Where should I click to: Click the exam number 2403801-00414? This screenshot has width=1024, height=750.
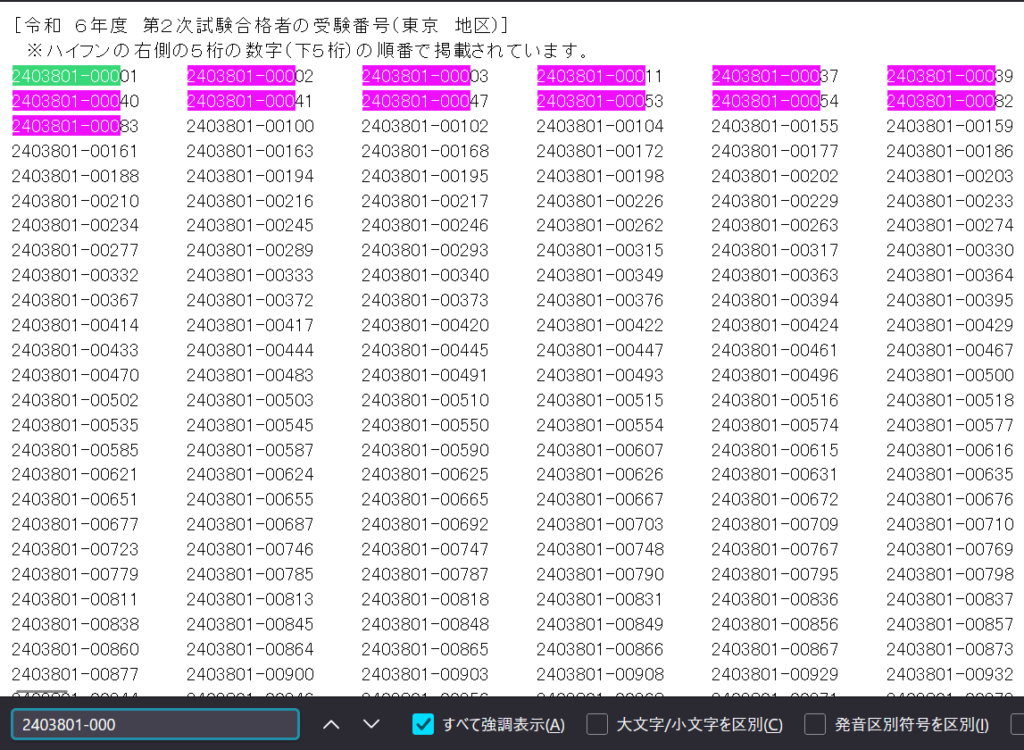(x=75, y=325)
